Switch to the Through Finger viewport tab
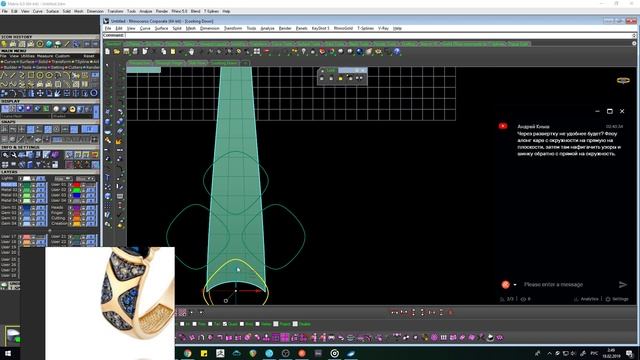The height and width of the screenshot is (360, 640). (169, 63)
